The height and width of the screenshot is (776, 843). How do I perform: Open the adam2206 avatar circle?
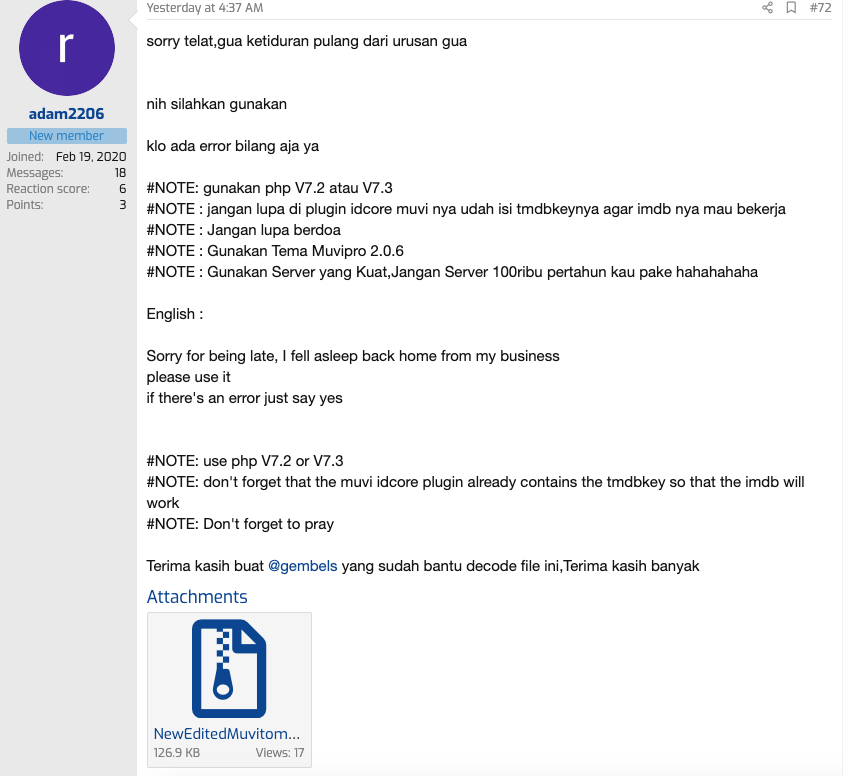[x=67, y=48]
